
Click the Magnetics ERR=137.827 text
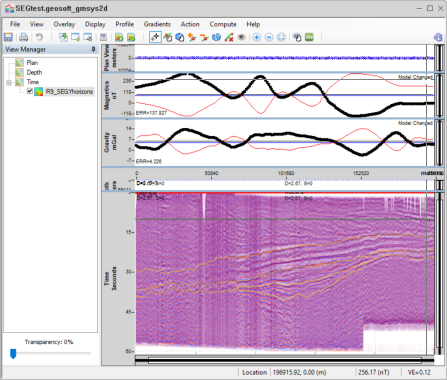(151, 113)
